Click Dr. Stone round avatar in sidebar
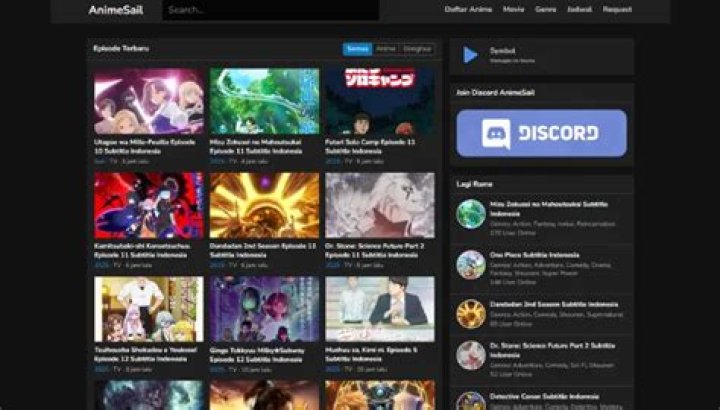This screenshot has width=720, height=410. [x=471, y=355]
